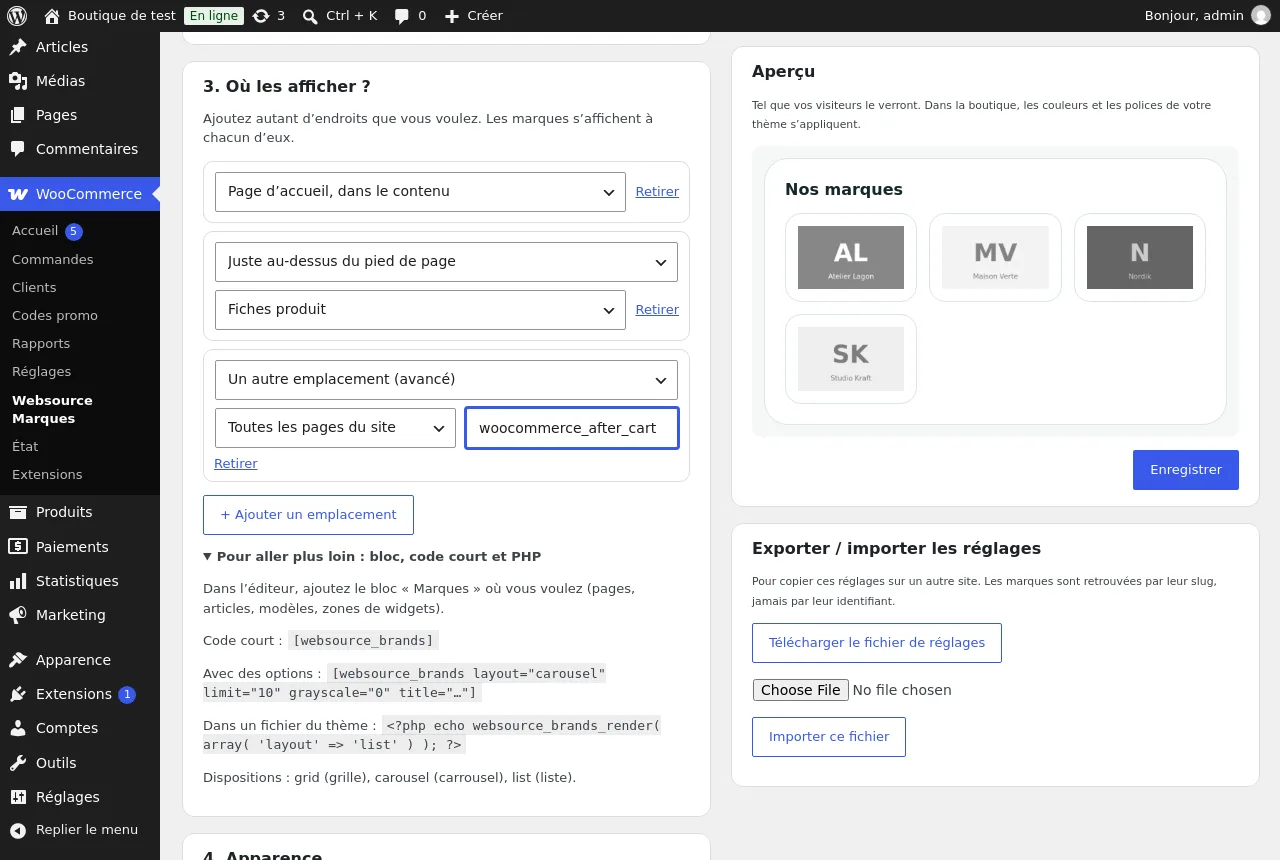Open the Toutes les pages du site dropdown
1280x860 pixels.
tap(335, 428)
